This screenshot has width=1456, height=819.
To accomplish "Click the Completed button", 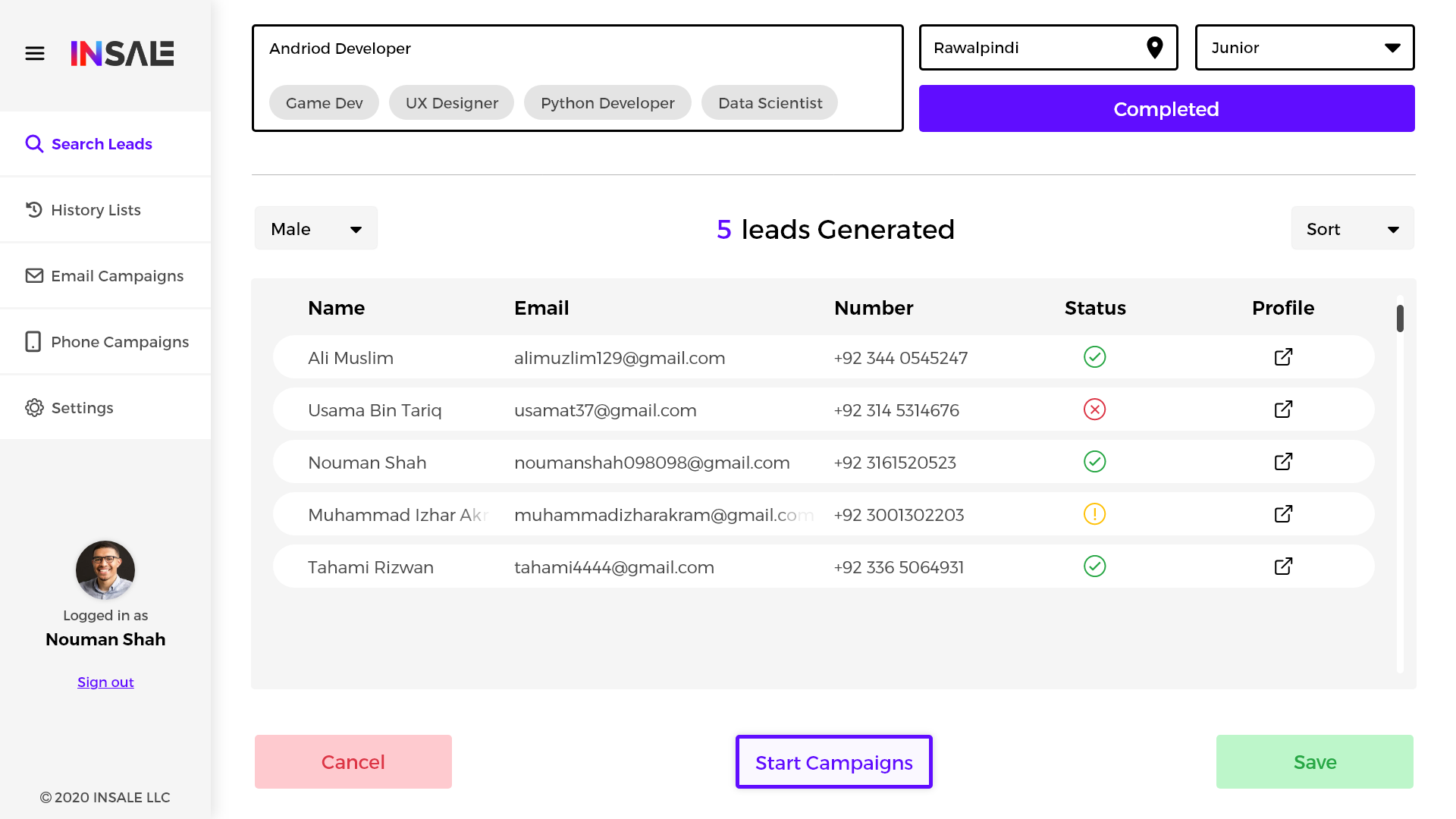I will click(x=1167, y=108).
